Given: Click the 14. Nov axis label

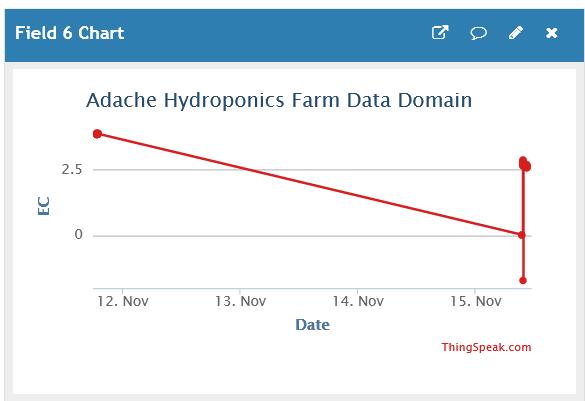Looking at the screenshot, I should tap(358, 301).
